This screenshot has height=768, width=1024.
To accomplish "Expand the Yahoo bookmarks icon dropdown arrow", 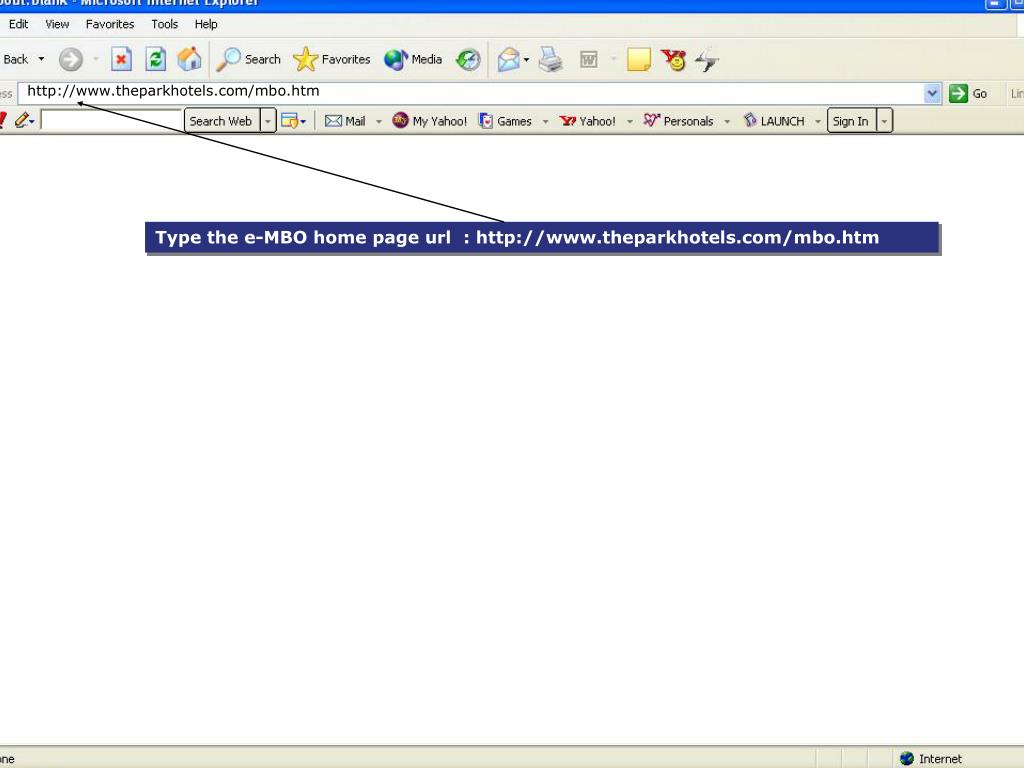I will pyautogui.click(x=303, y=121).
